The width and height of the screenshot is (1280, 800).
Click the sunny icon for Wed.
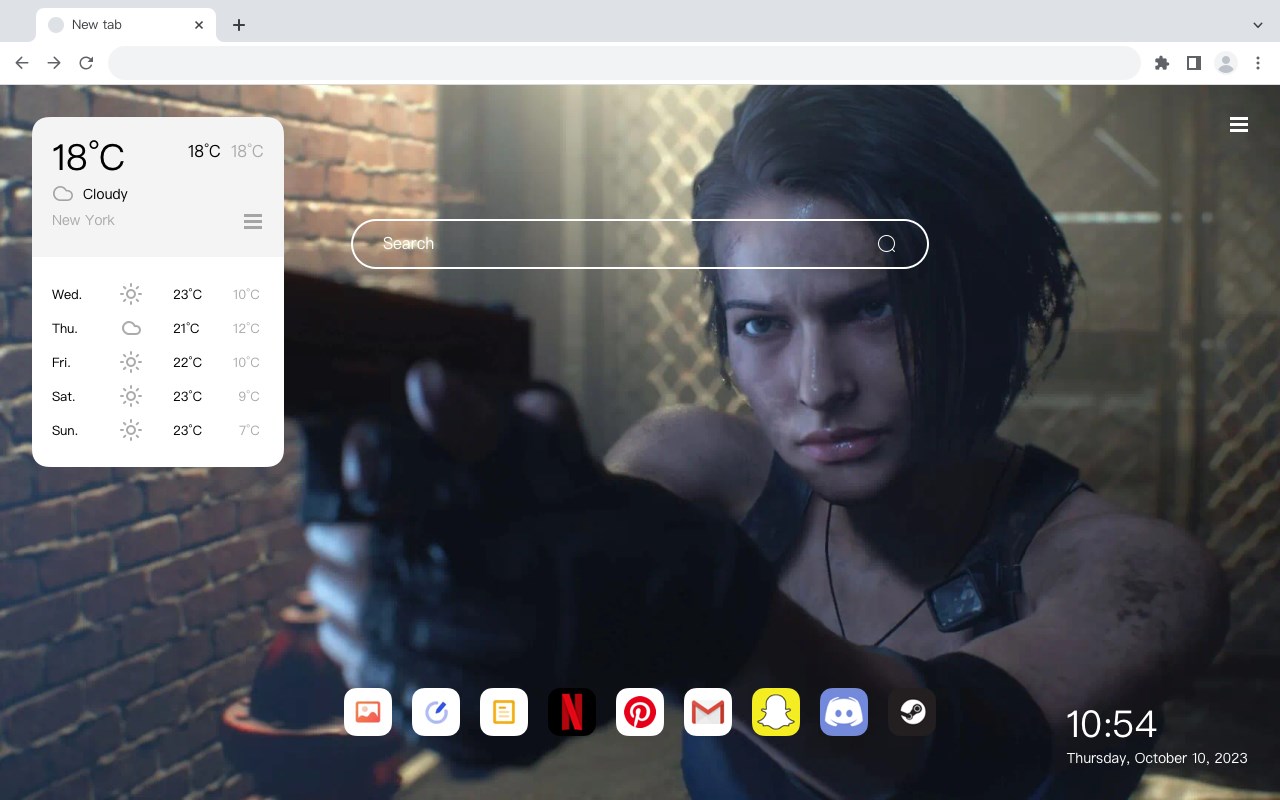pyautogui.click(x=131, y=294)
